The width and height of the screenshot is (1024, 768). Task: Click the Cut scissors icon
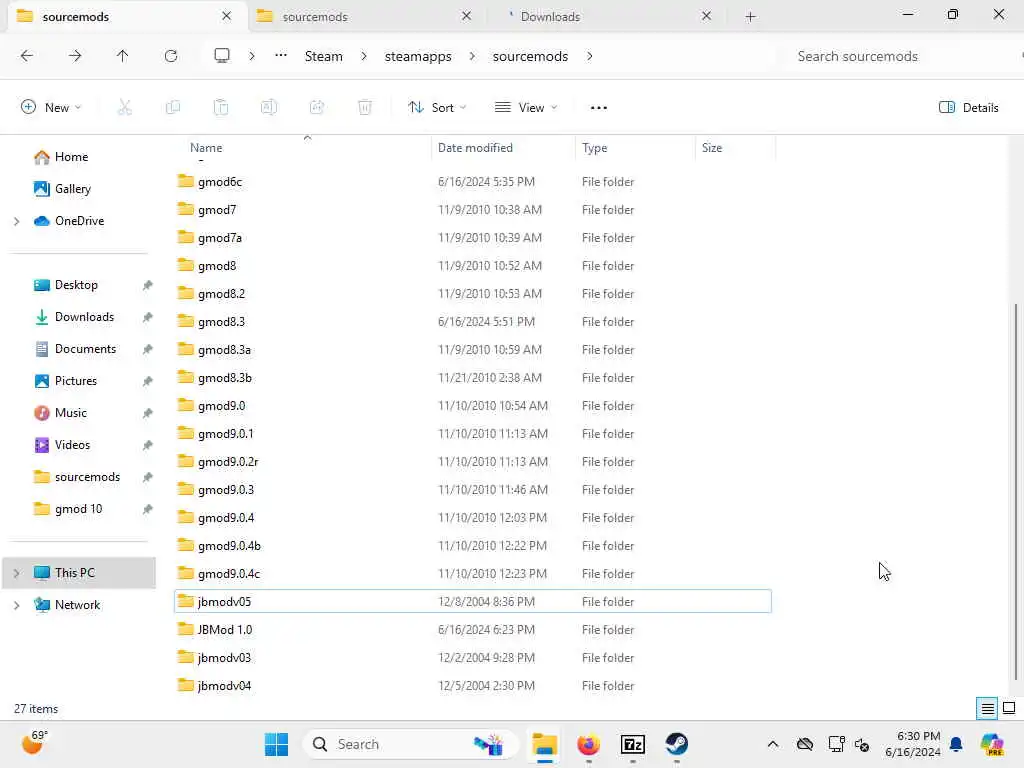click(x=125, y=108)
